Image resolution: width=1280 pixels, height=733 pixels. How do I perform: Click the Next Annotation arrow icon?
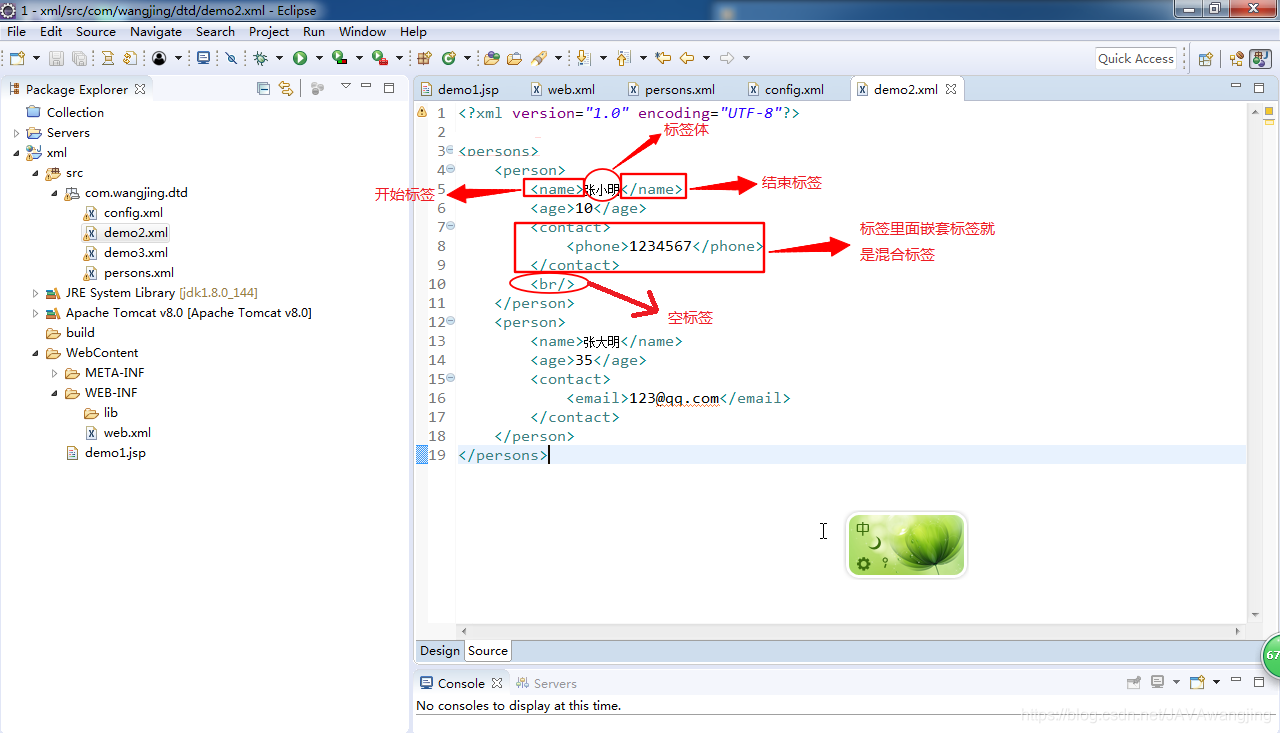584,58
